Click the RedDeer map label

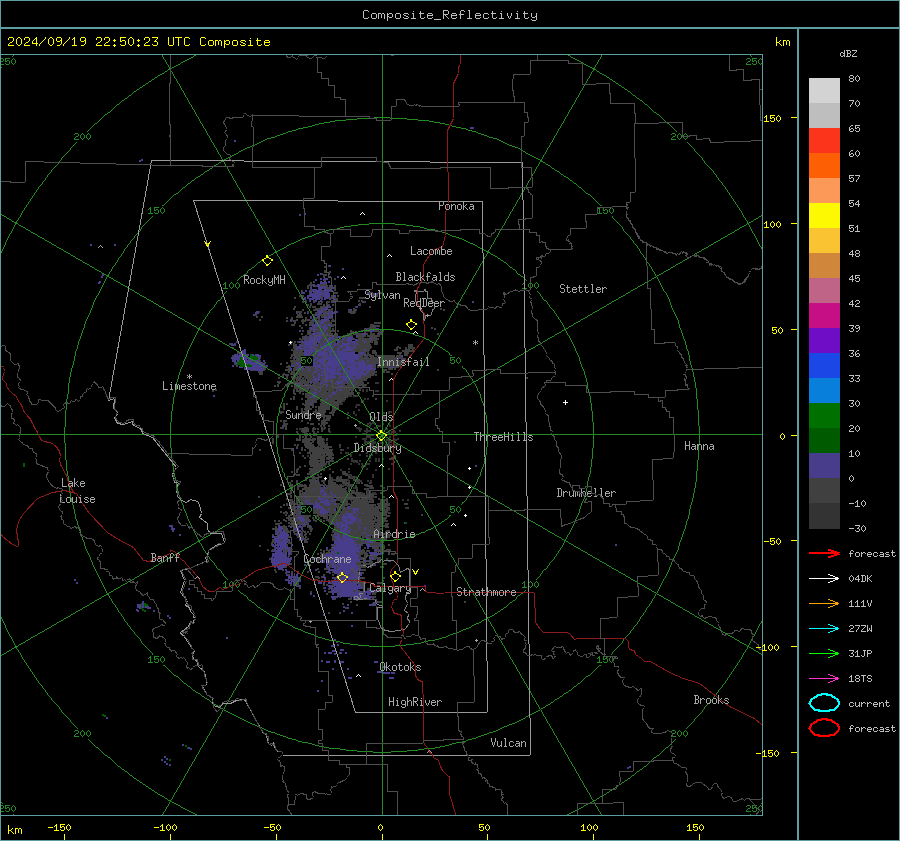coord(424,303)
